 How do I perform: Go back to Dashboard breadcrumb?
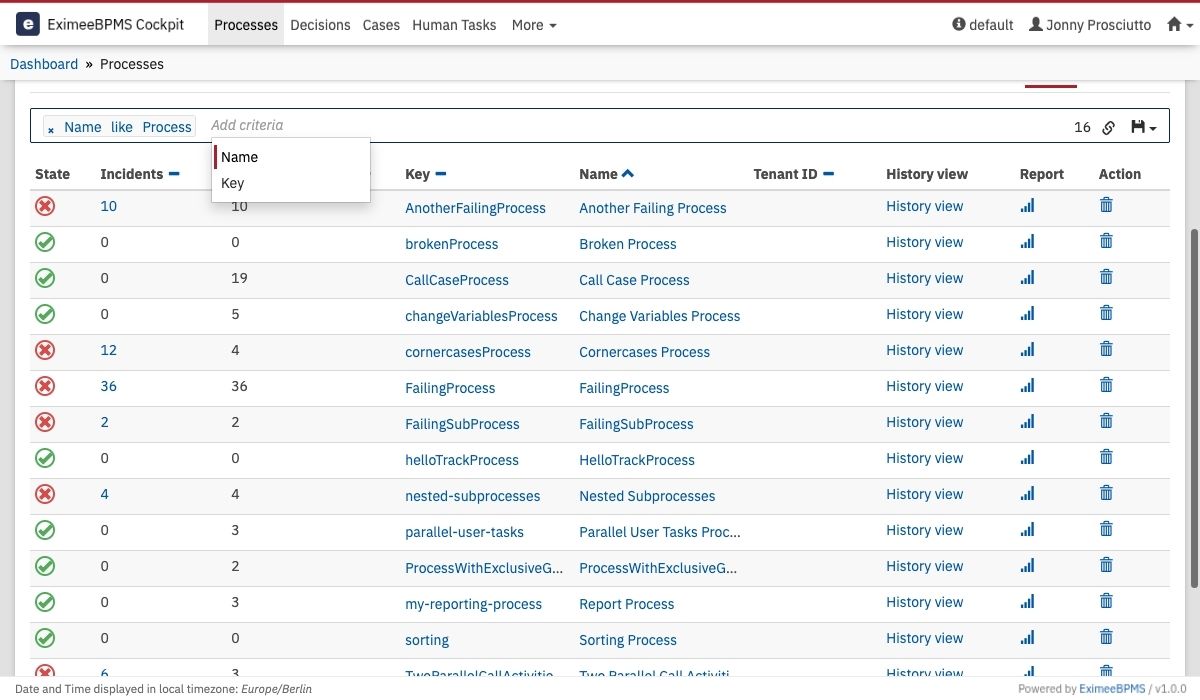[44, 64]
